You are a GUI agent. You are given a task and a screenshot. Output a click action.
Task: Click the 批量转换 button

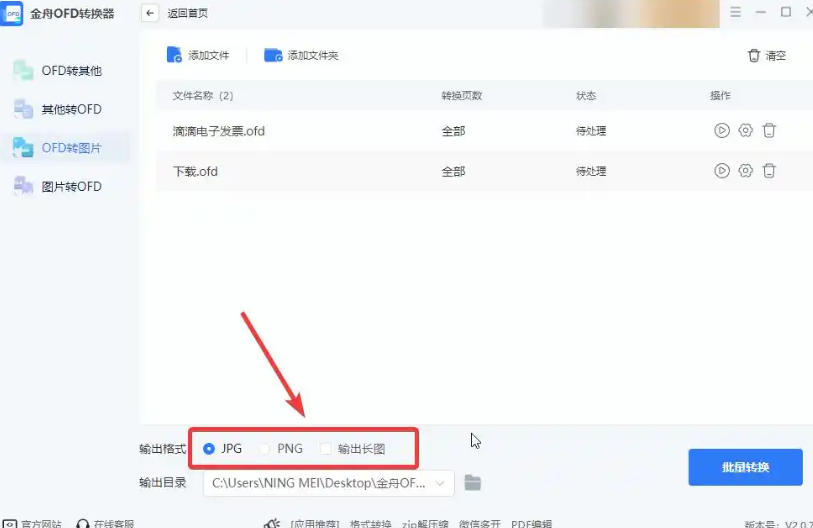745,467
